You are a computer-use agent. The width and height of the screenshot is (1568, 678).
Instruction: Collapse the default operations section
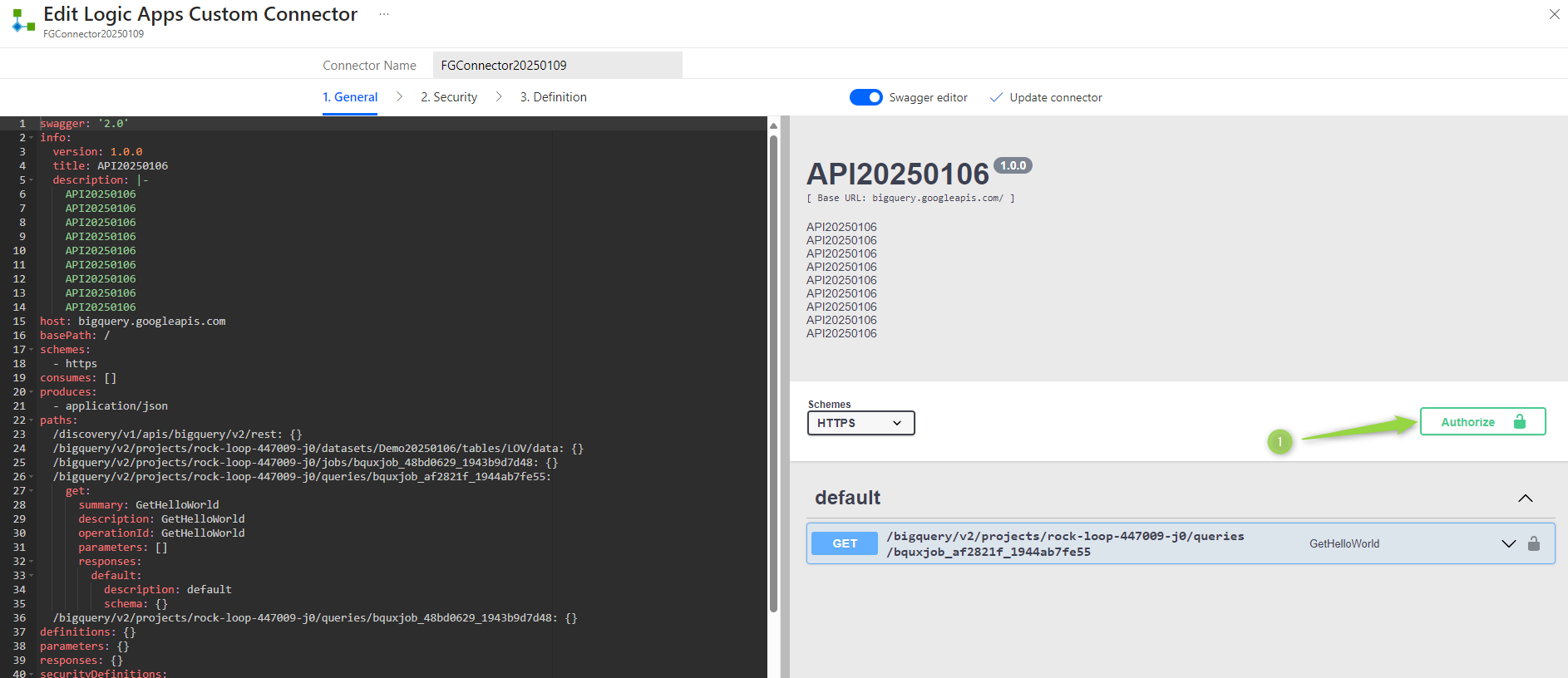click(x=1526, y=498)
